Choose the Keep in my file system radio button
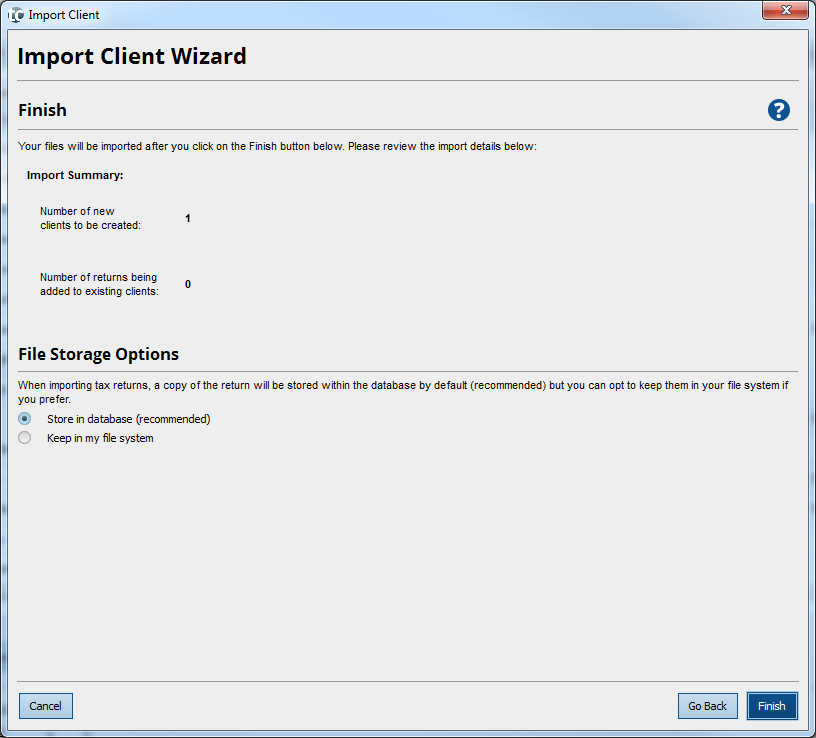The height and width of the screenshot is (738, 816). pyautogui.click(x=25, y=438)
